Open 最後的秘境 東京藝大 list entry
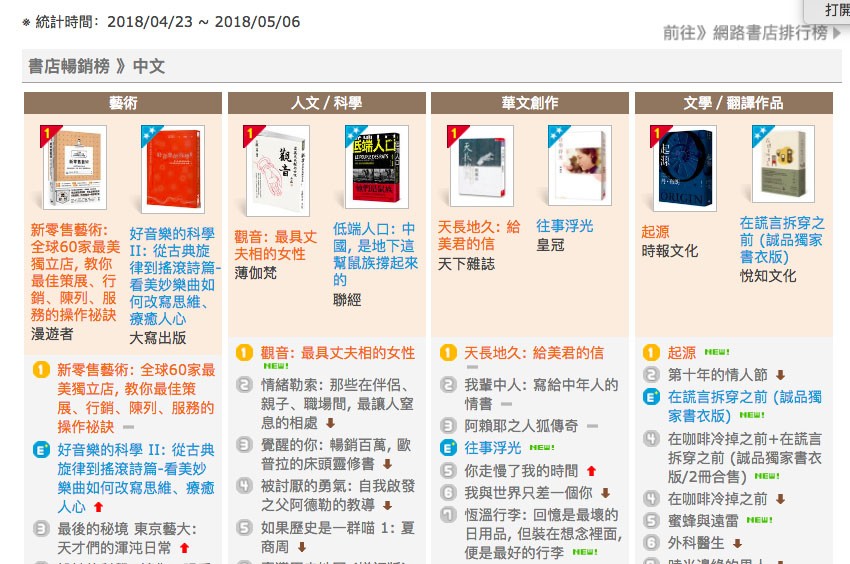 [127, 538]
